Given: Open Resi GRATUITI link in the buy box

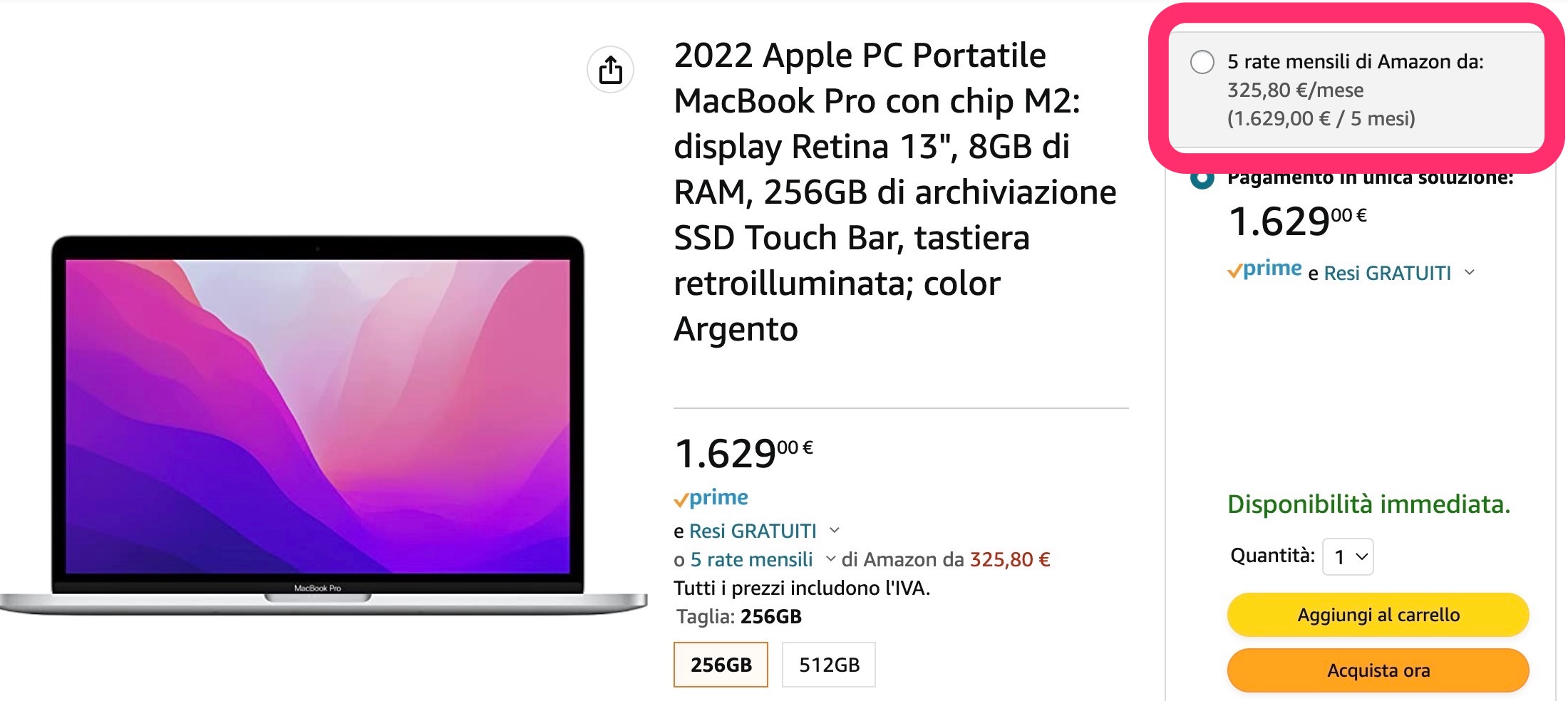Looking at the screenshot, I should point(1387,274).
